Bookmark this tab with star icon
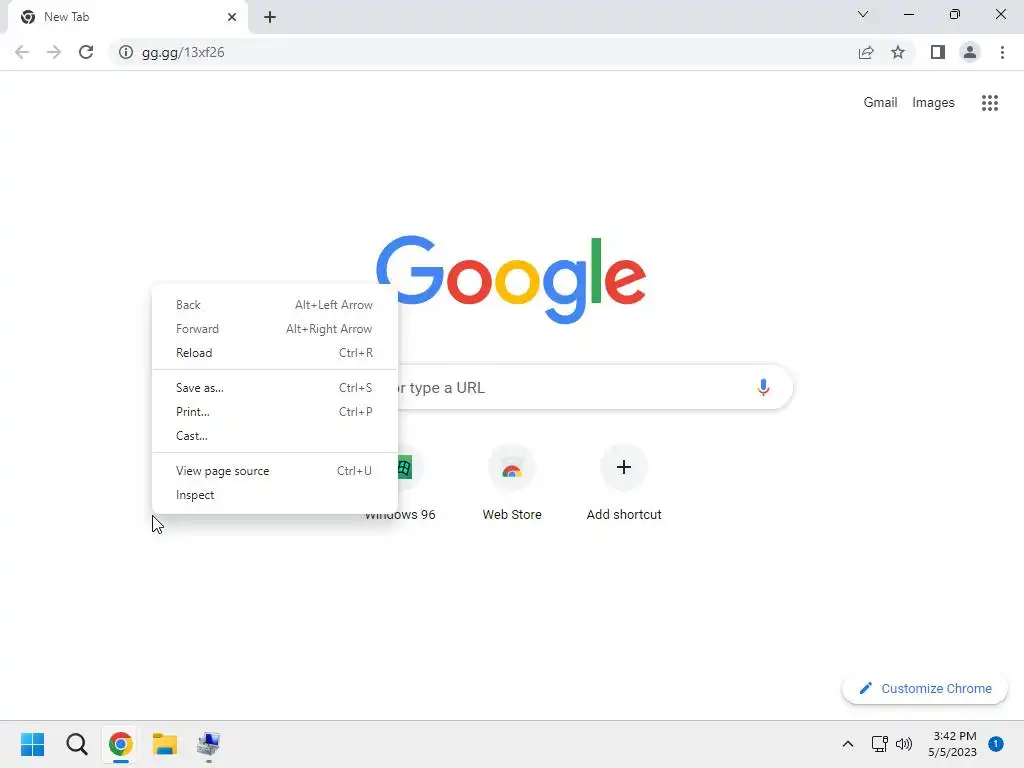 898,52
